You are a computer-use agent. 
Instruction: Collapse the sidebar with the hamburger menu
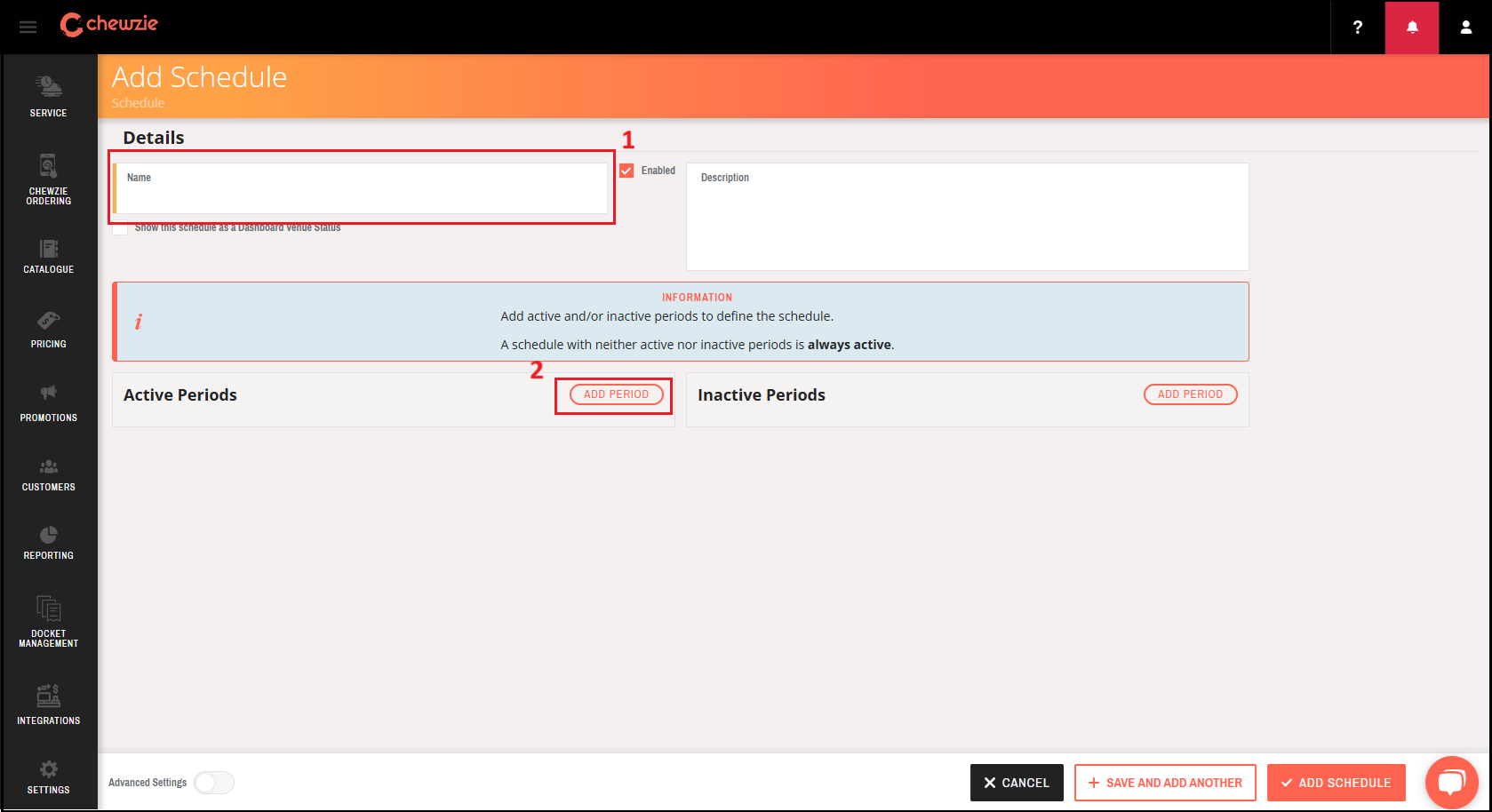[x=28, y=27]
